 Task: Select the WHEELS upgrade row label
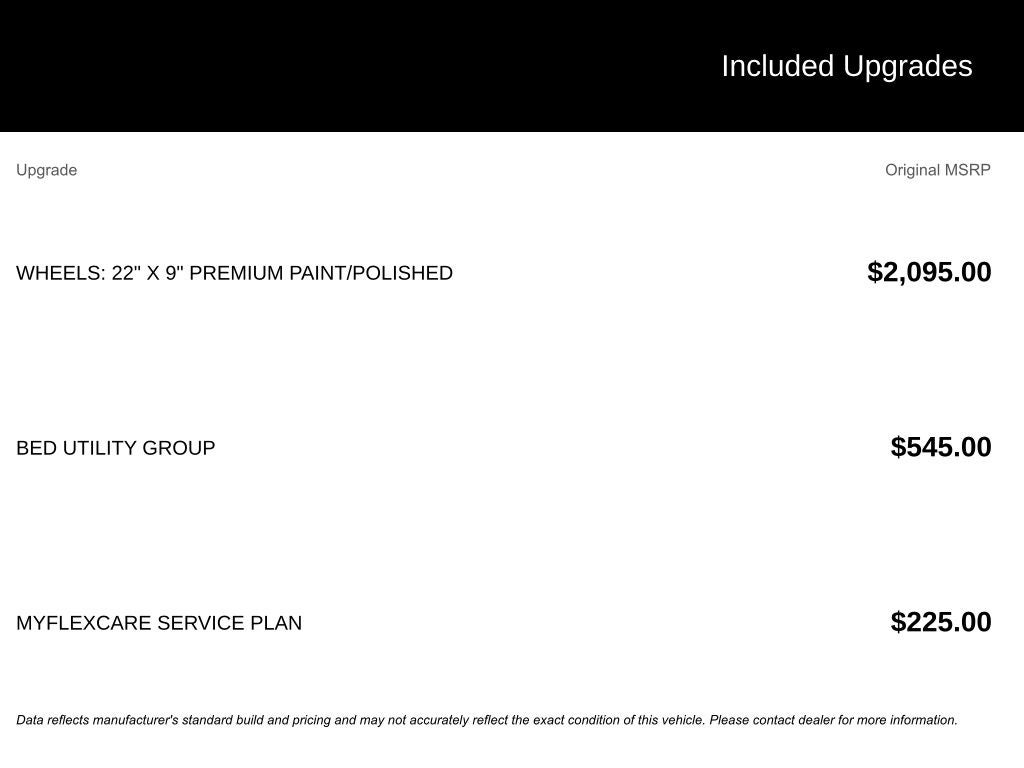coord(234,273)
